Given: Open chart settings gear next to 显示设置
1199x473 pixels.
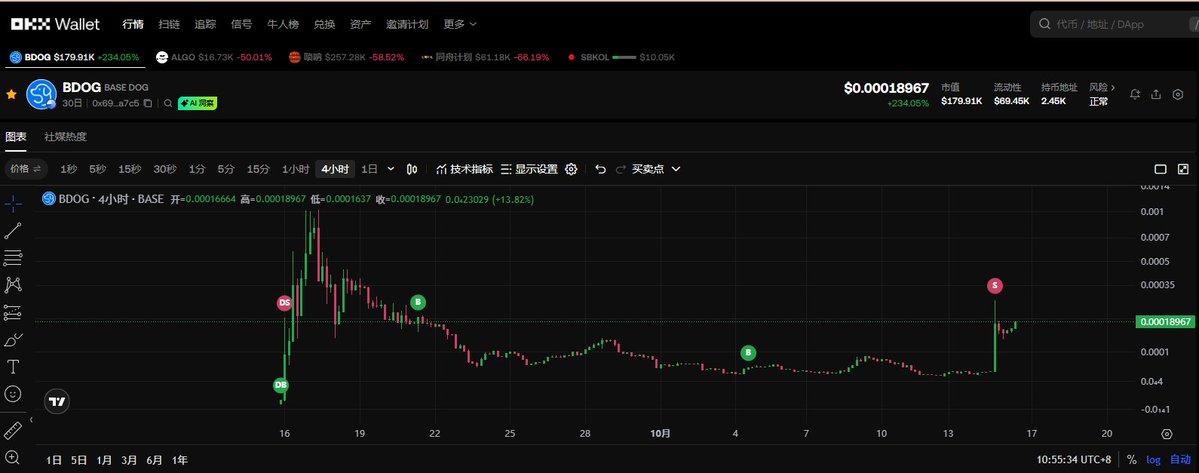Looking at the screenshot, I should [x=571, y=169].
